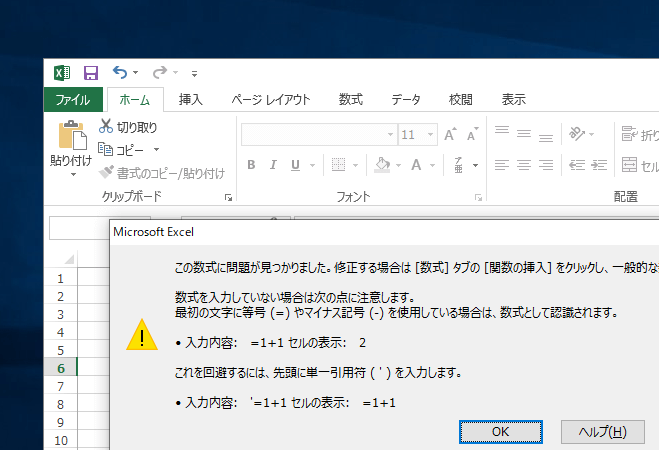Viewport: 659px width, 450px height.
Task: Expand the Copy (コピー) dropdown arrow
Action: click(x=157, y=150)
